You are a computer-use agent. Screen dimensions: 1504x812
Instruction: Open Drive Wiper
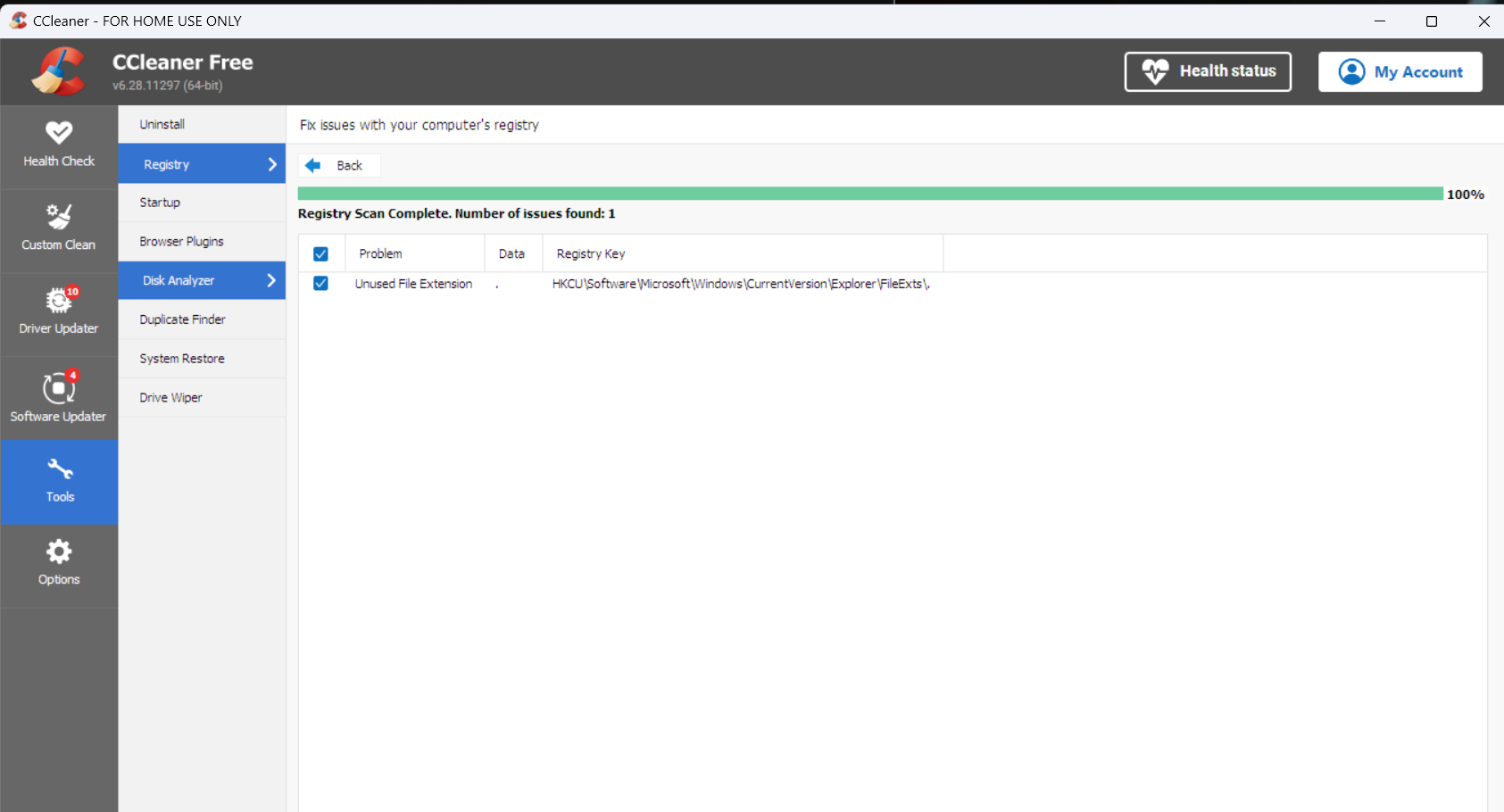click(x=202, y=398)
